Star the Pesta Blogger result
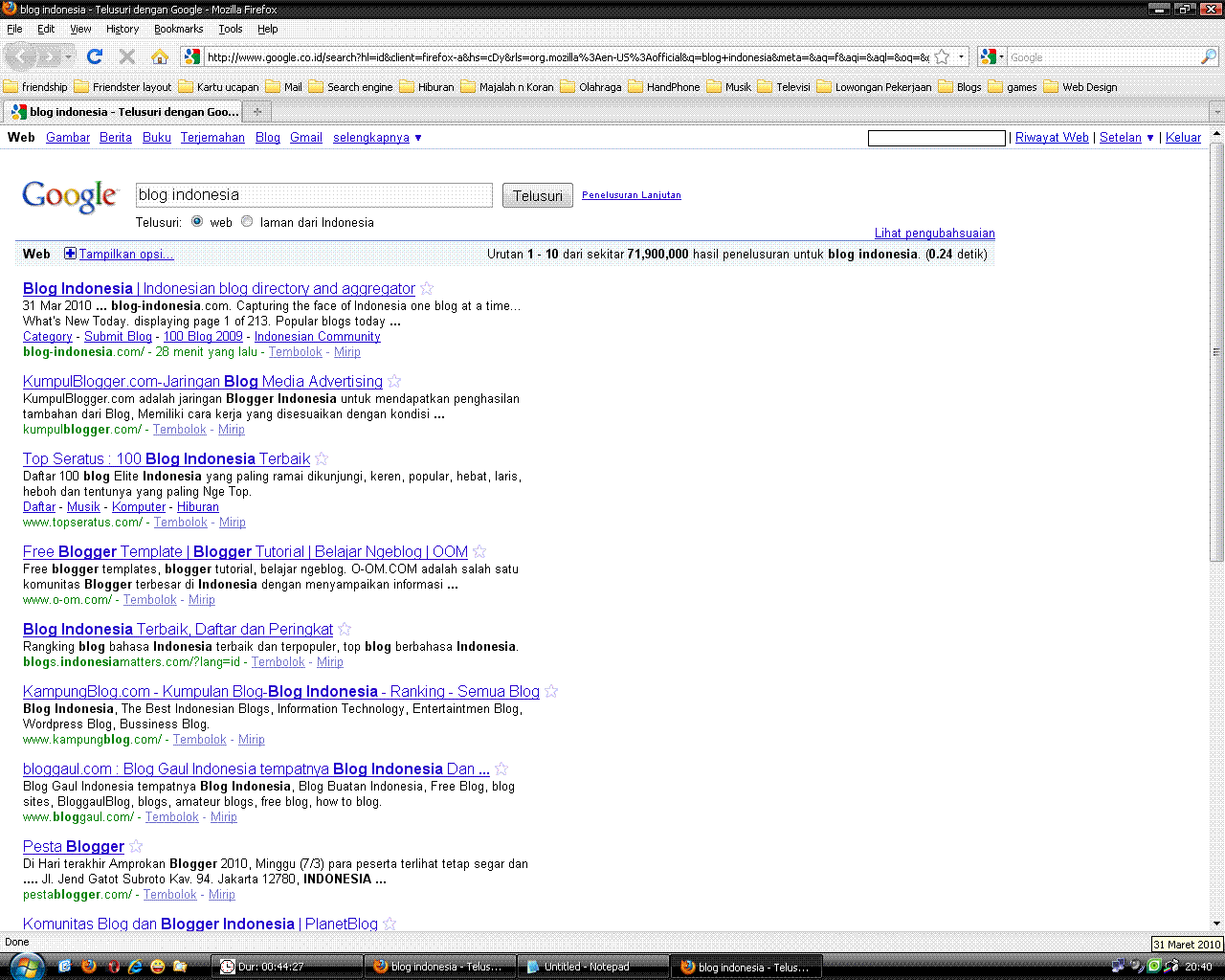This screenshot has width=1225, height=980. point(136,846)
